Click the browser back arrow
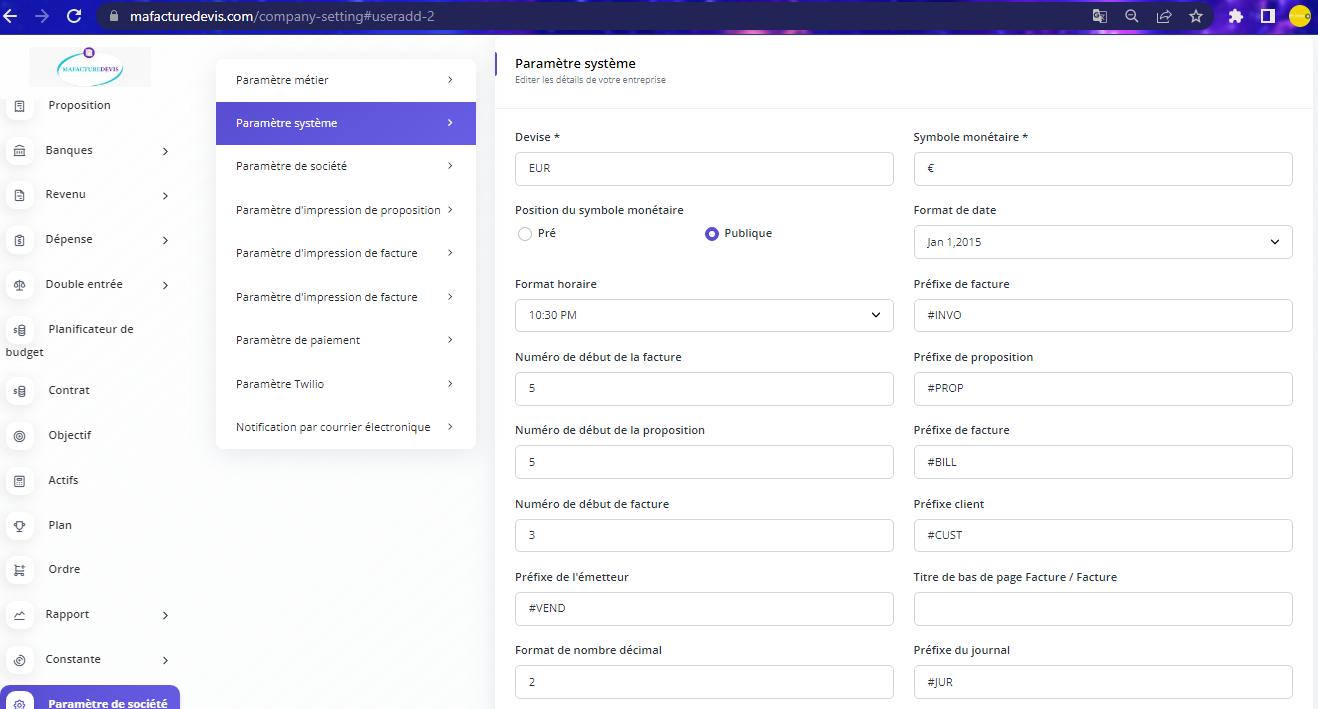The width and height of the screenshot is (1318, 709). (x=10, y=16)
